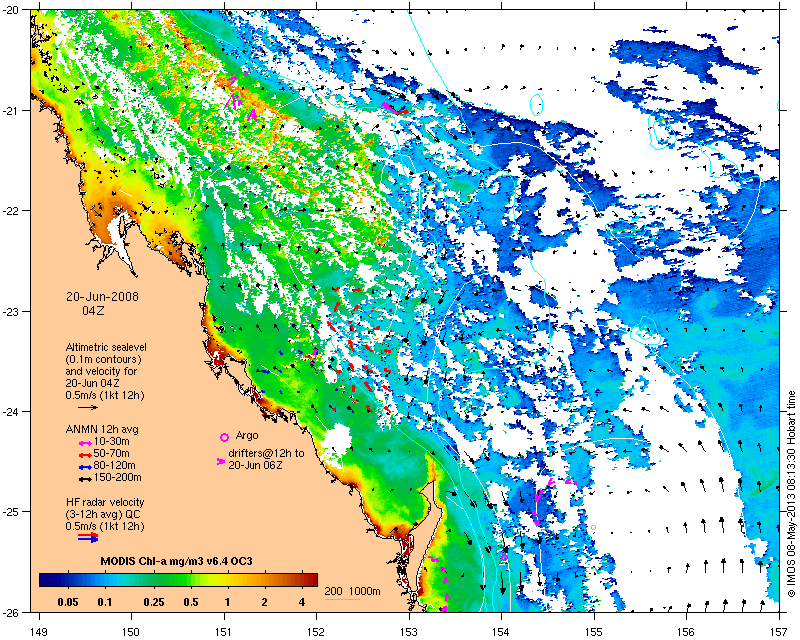Click the black 150-200m arrow in the legend
Screen dimensions: 800x640
click(84, 479)
